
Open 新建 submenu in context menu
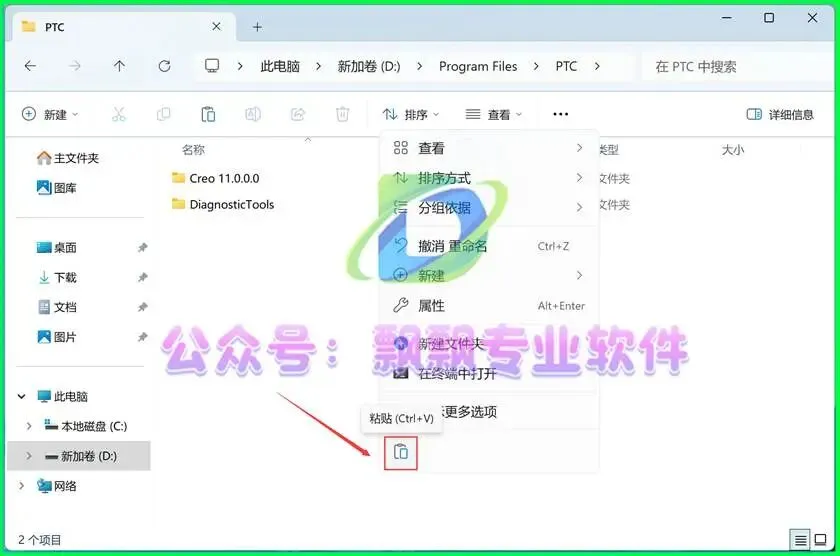pos(489,275)
